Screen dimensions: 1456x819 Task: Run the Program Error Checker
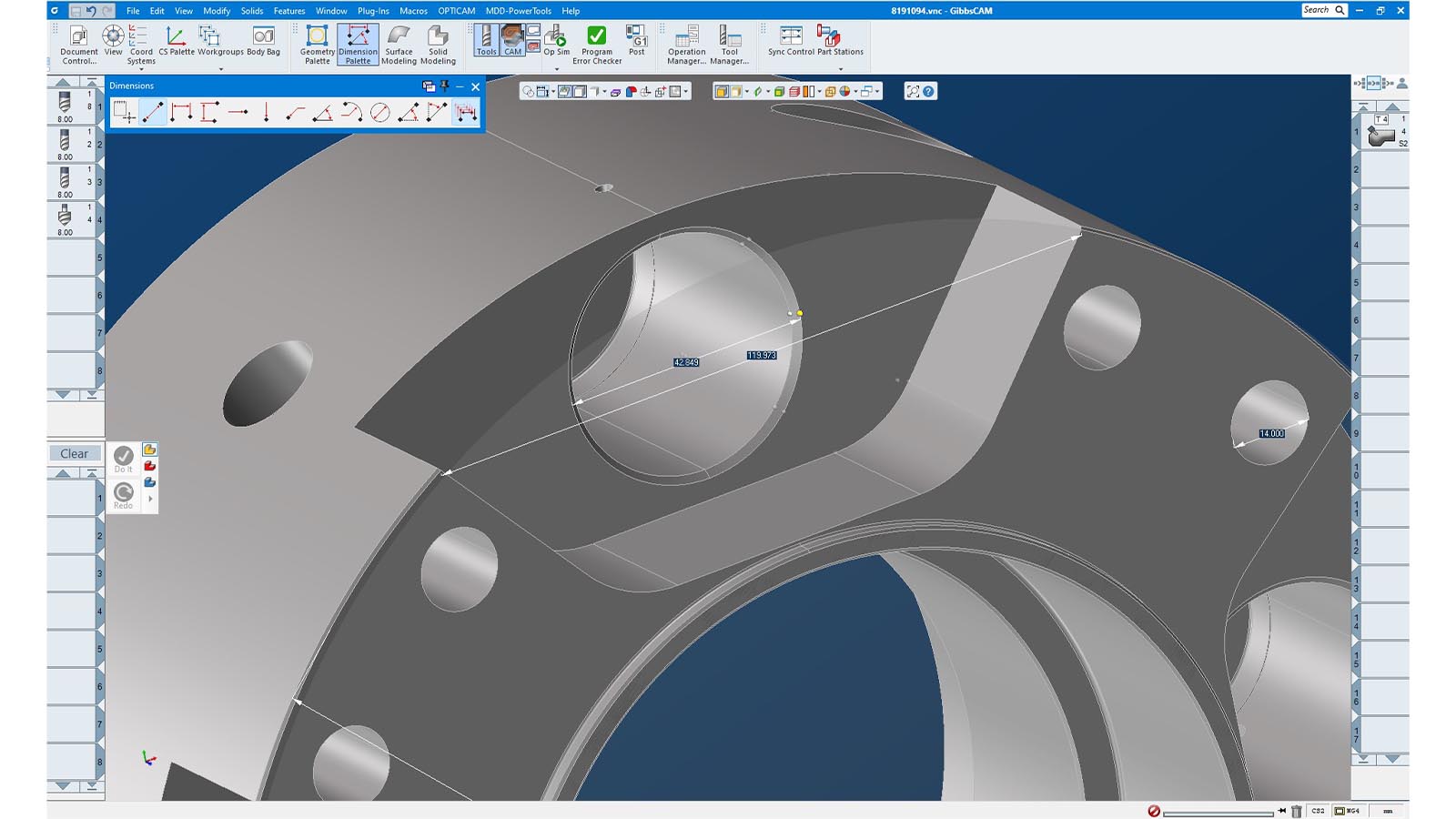597,45
